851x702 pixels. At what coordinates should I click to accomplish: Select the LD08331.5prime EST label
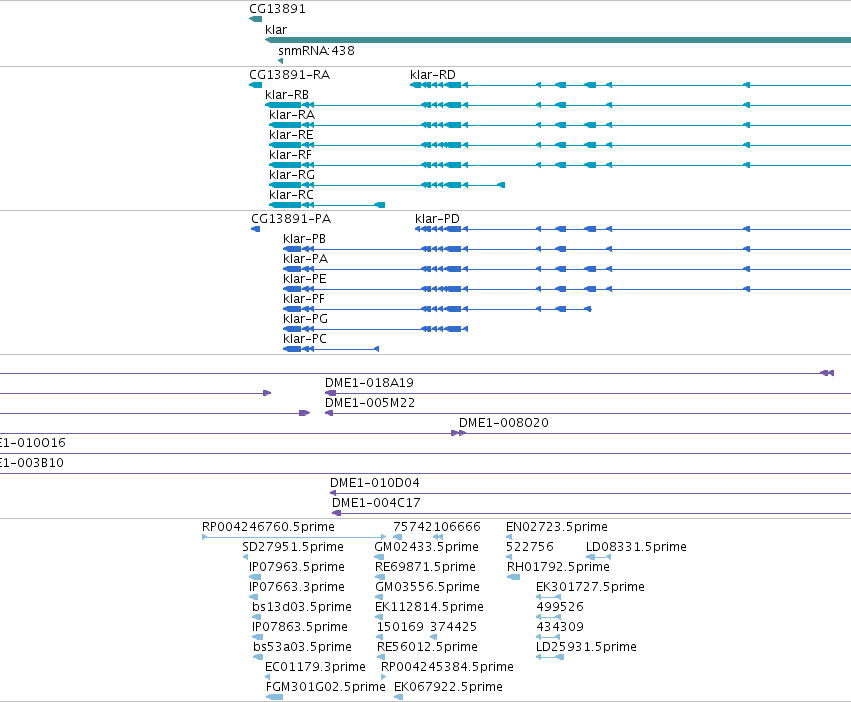tap(636, 547)
